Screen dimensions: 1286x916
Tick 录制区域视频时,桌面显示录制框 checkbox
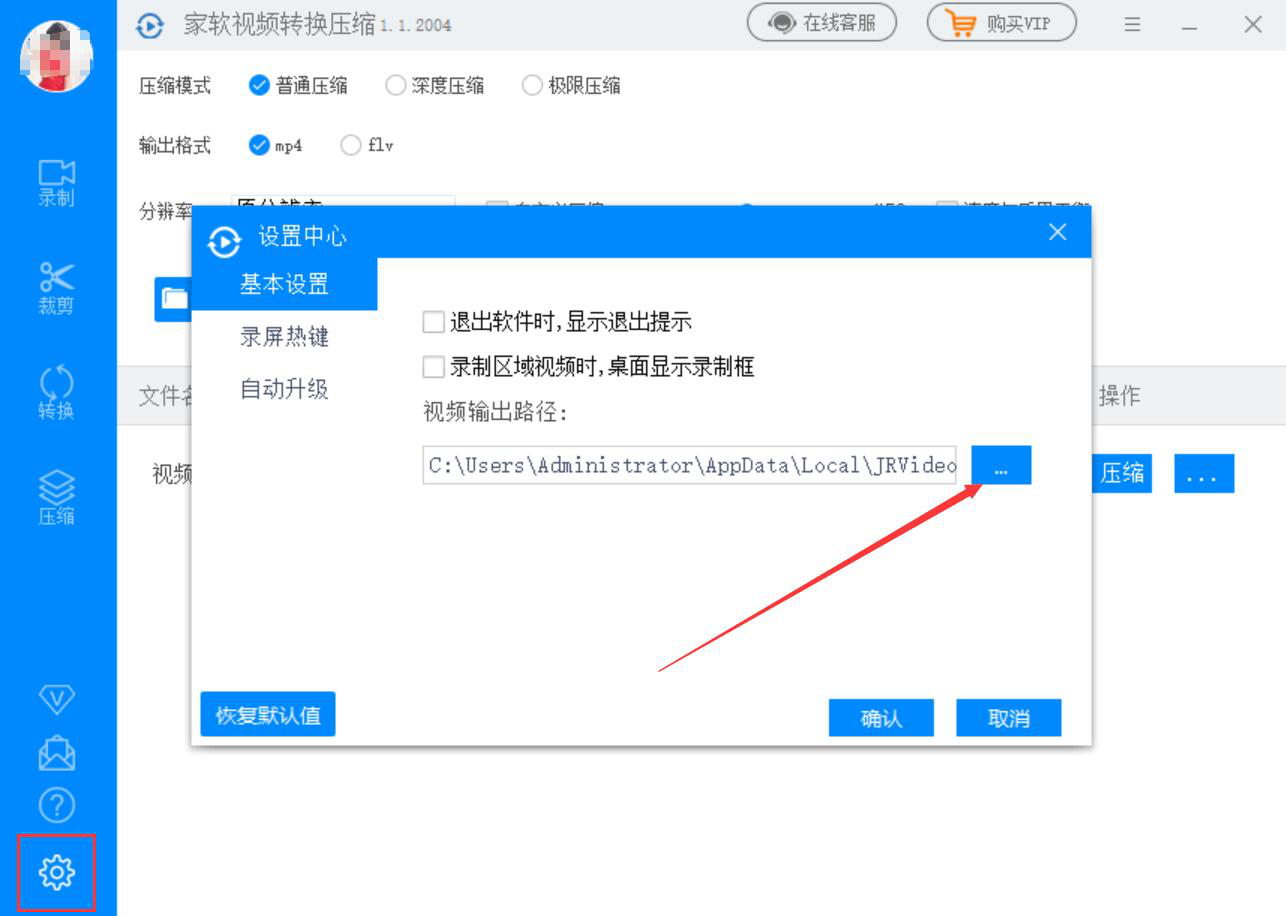click(433, 367)
